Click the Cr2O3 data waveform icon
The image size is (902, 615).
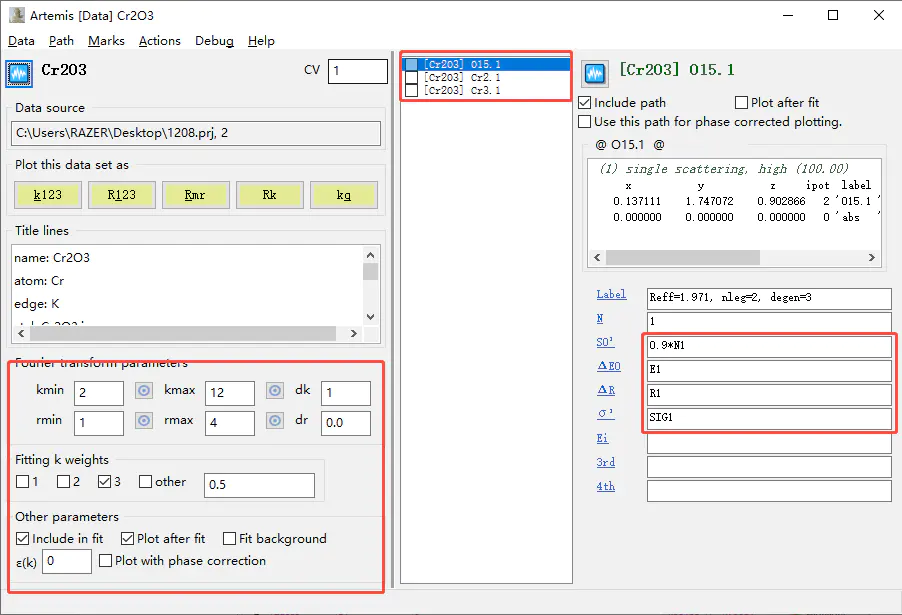(x=19, y=74)
